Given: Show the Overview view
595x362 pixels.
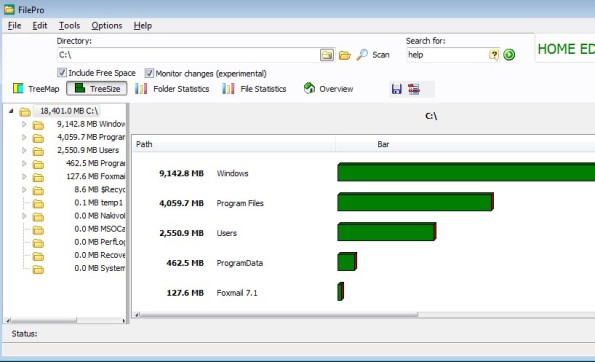Looking at the screenshot, I should click(x=329, y=89).
